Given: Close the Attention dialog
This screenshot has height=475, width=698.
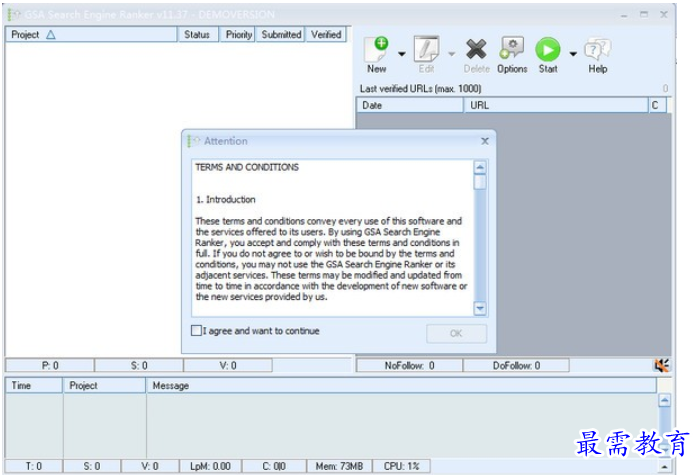Looking at the screenshot, I should [x=485, y=141].
